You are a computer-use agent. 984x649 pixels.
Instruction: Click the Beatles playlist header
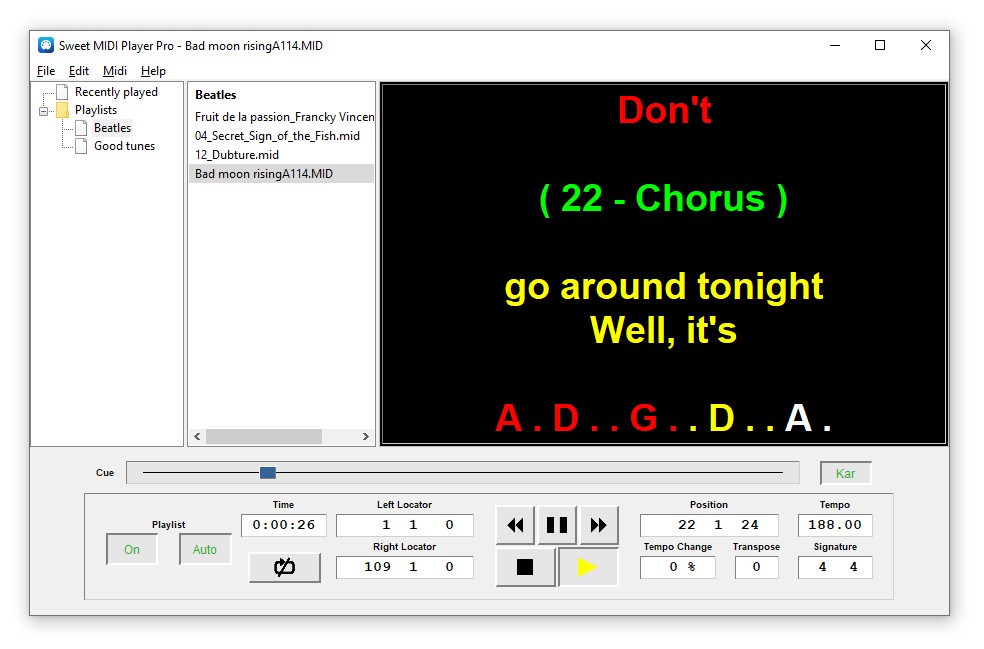point(216,95)
